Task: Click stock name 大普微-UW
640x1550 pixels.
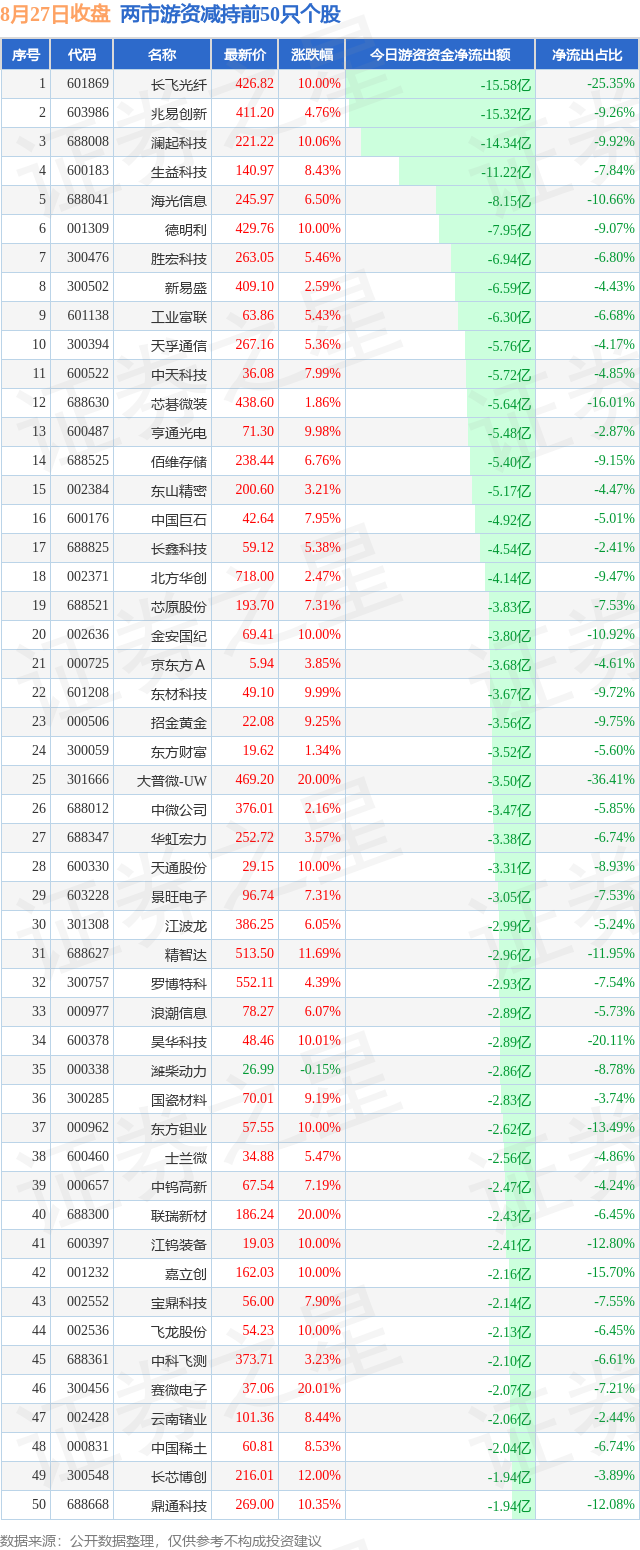Action: 172,780
